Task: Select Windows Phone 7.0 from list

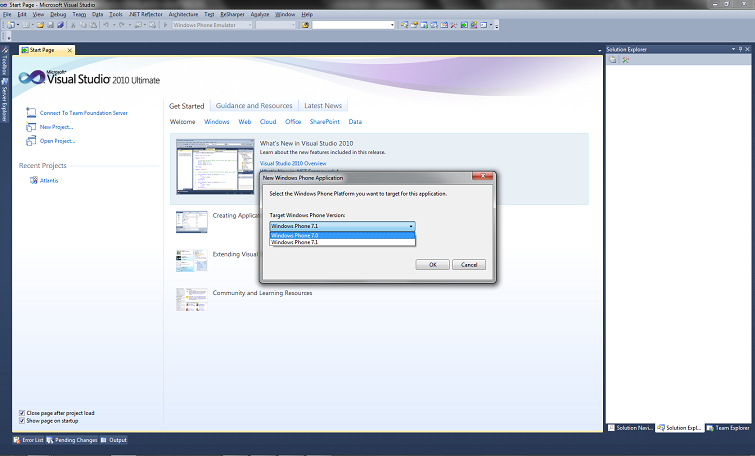Action: 342,235
